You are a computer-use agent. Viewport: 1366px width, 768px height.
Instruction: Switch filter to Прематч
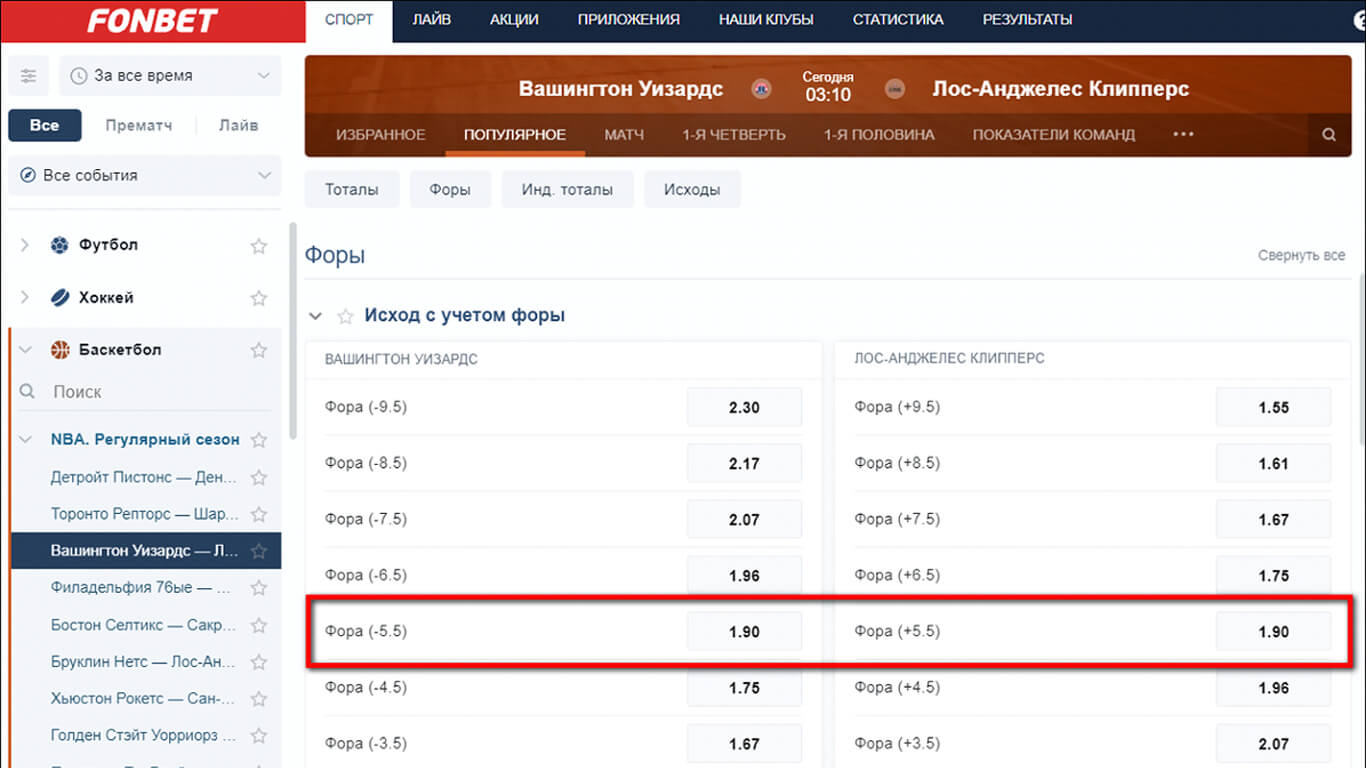point(139,126)
